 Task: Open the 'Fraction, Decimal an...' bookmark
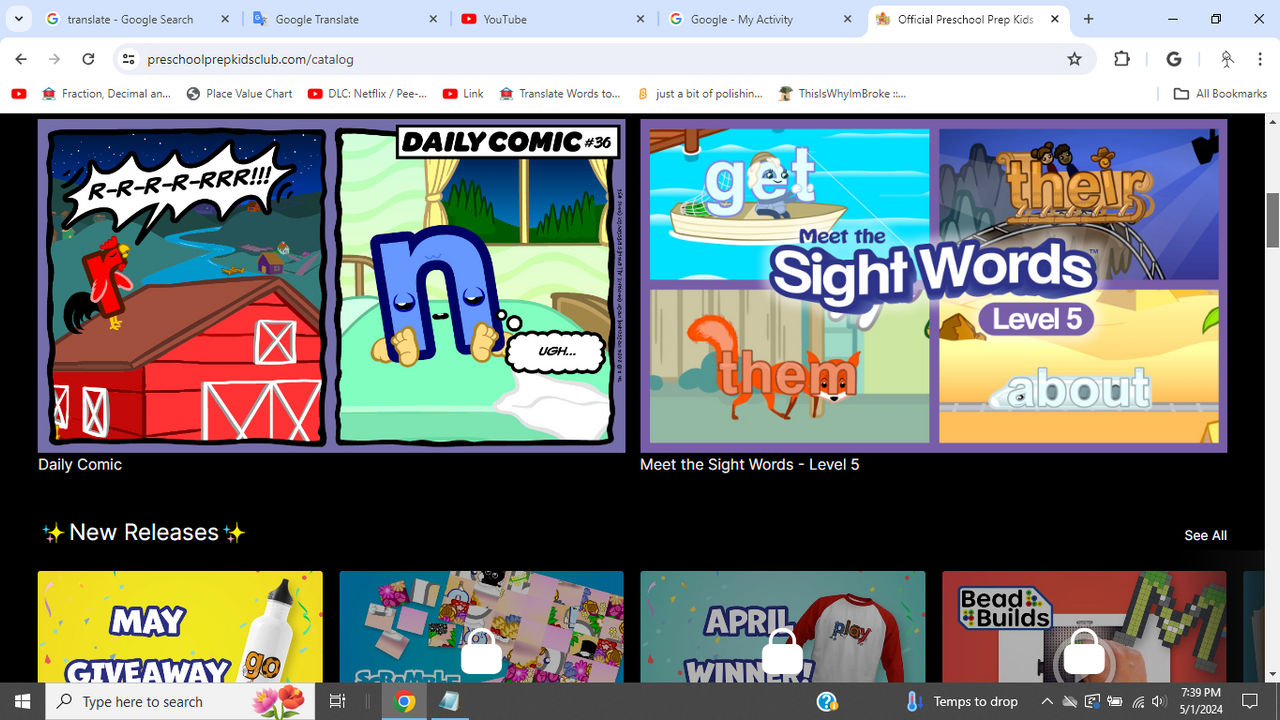coord(107,93)
